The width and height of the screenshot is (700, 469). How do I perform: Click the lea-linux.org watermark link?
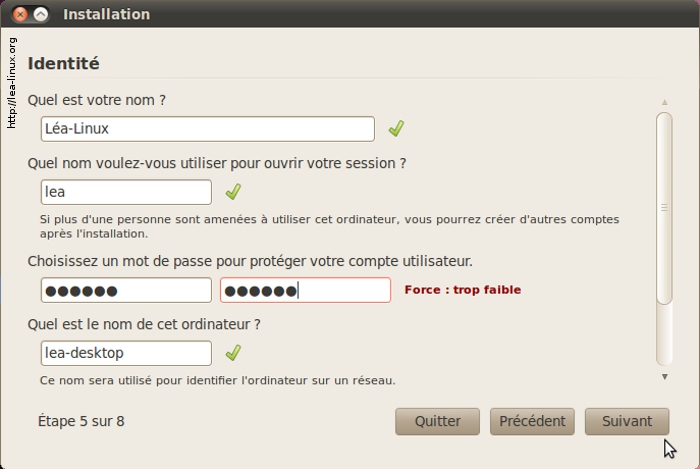point(12,83)
